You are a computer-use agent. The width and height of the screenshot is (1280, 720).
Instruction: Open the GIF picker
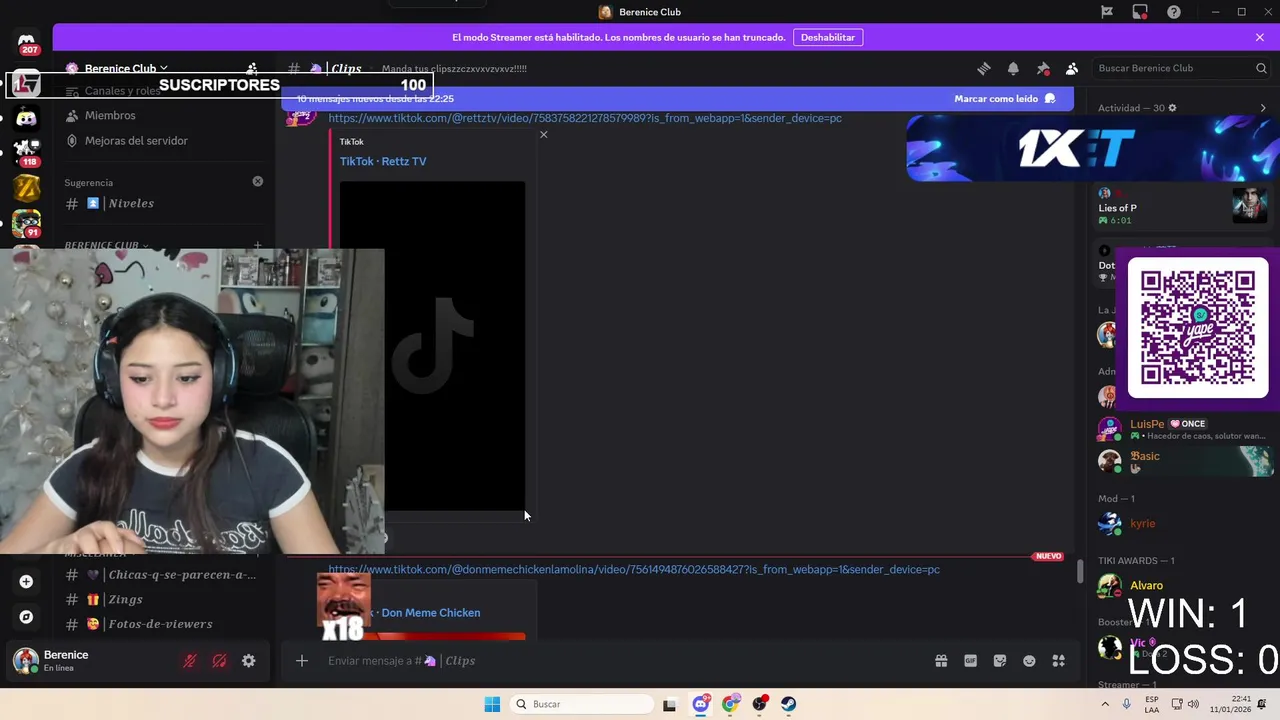pyautogui.click(x=970, y=661)
